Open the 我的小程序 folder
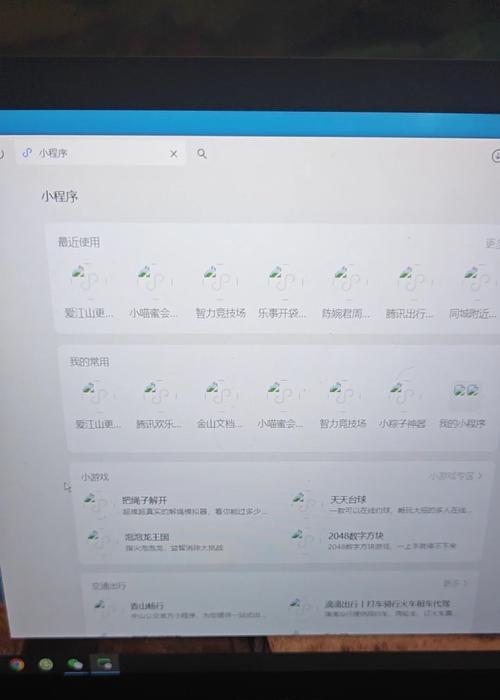Image resolution: width=500 pixels, height=700 pixels. click(462, 404)
